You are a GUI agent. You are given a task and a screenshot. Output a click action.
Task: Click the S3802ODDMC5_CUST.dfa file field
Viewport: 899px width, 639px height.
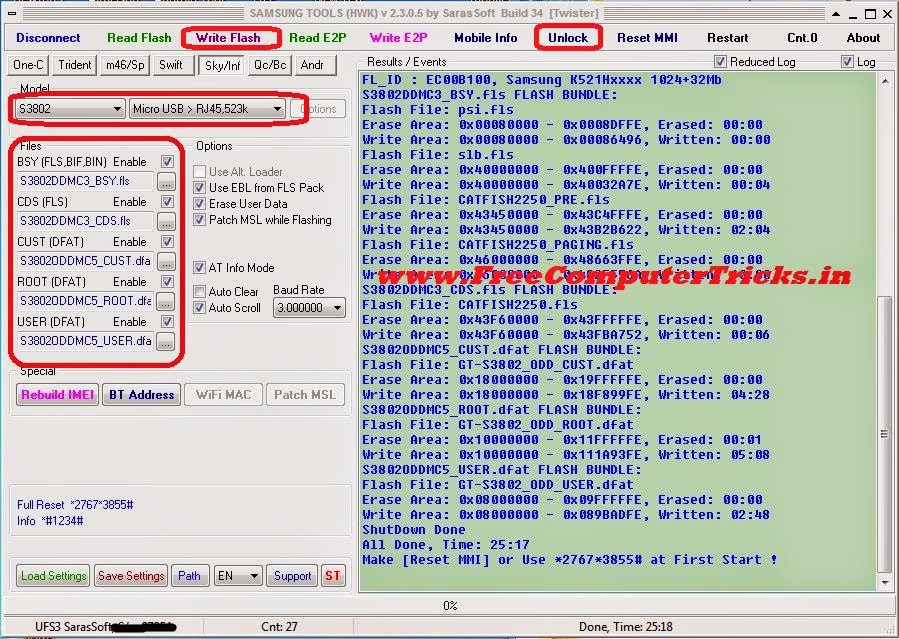pos(85,261)
